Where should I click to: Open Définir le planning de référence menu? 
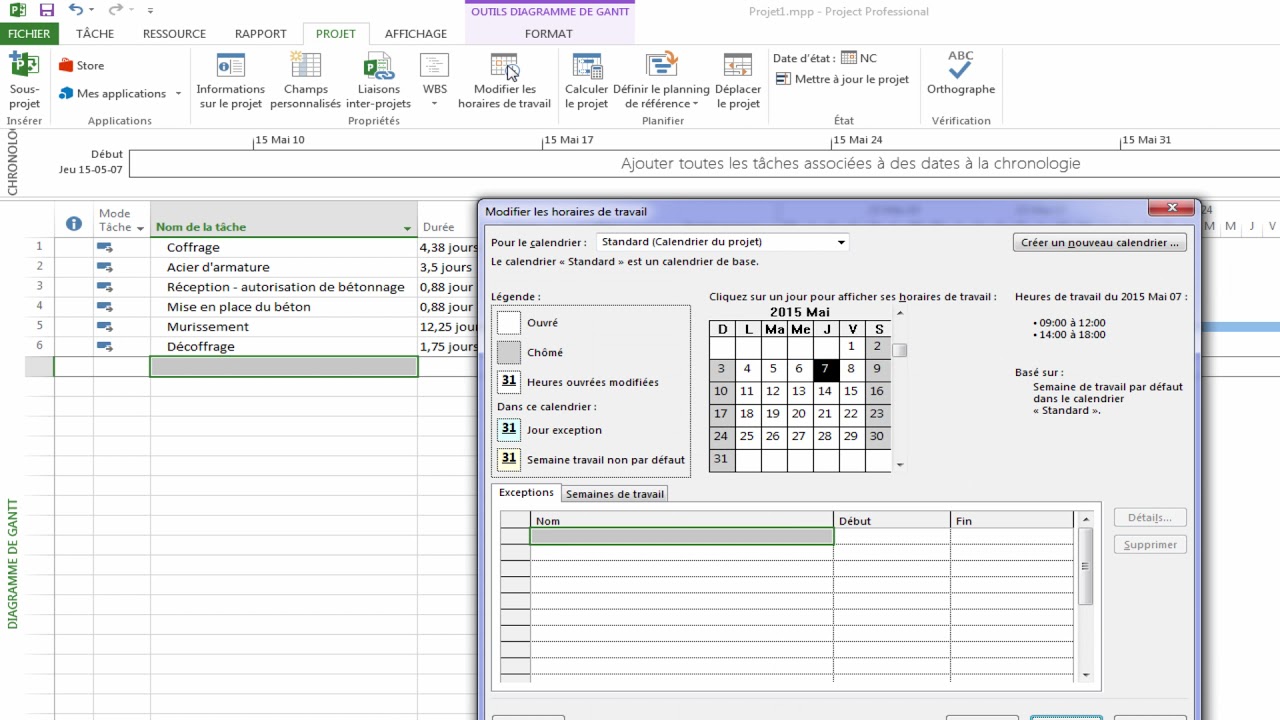tap(661, 81)
